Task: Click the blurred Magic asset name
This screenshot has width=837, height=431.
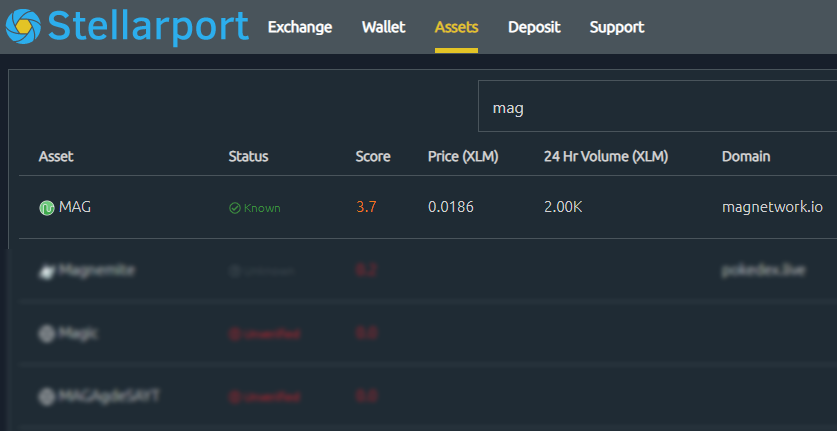Action: point(78,333)
